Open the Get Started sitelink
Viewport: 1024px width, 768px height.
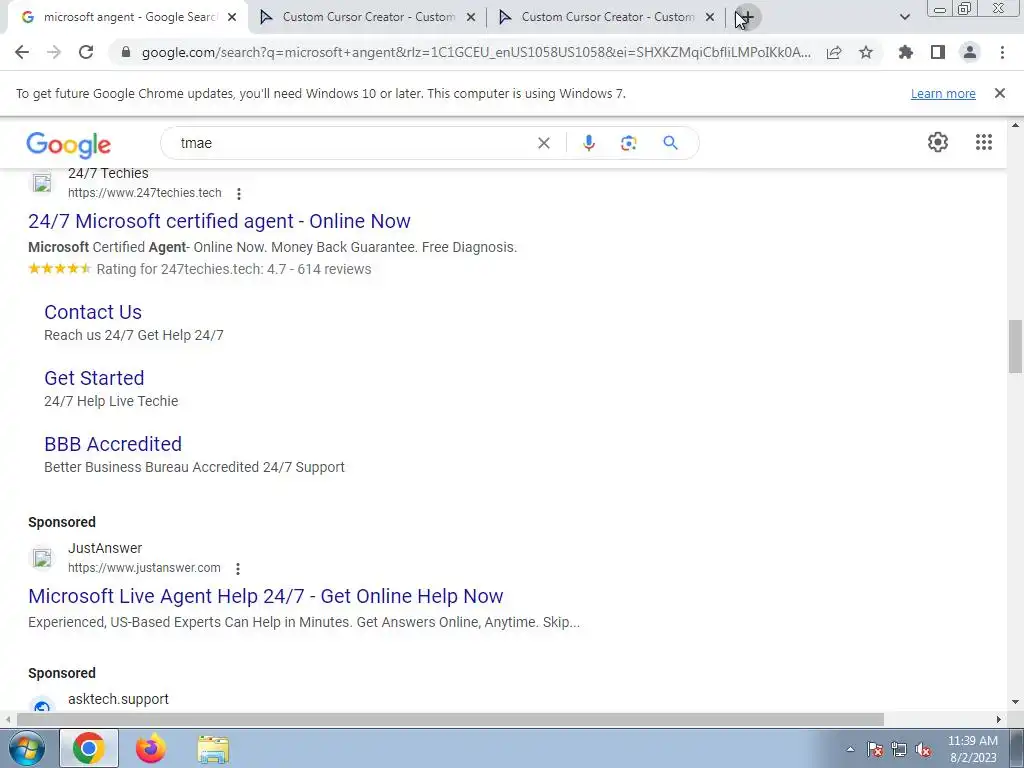pyautogui.click(x=94, y=378)
